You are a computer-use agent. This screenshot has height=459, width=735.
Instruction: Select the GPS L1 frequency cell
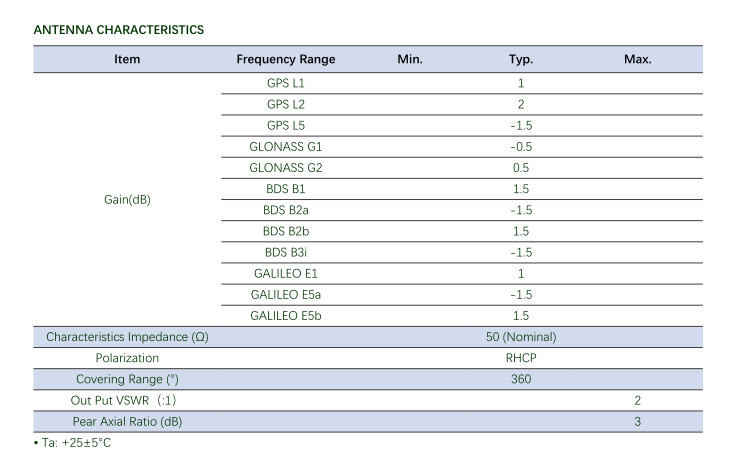pyautogui.click(x=285, y=84)
